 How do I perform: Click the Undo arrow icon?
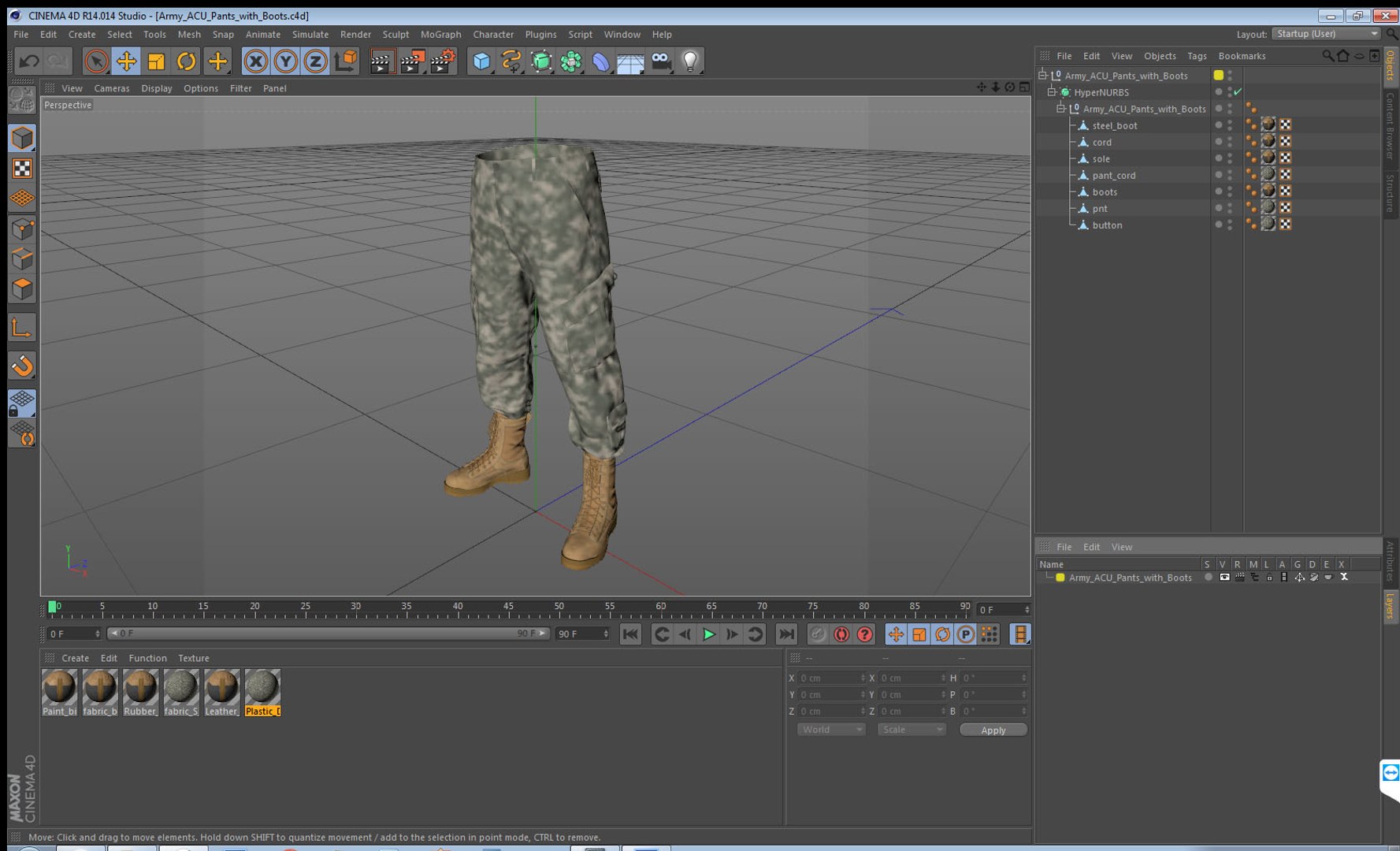(29, 61)
